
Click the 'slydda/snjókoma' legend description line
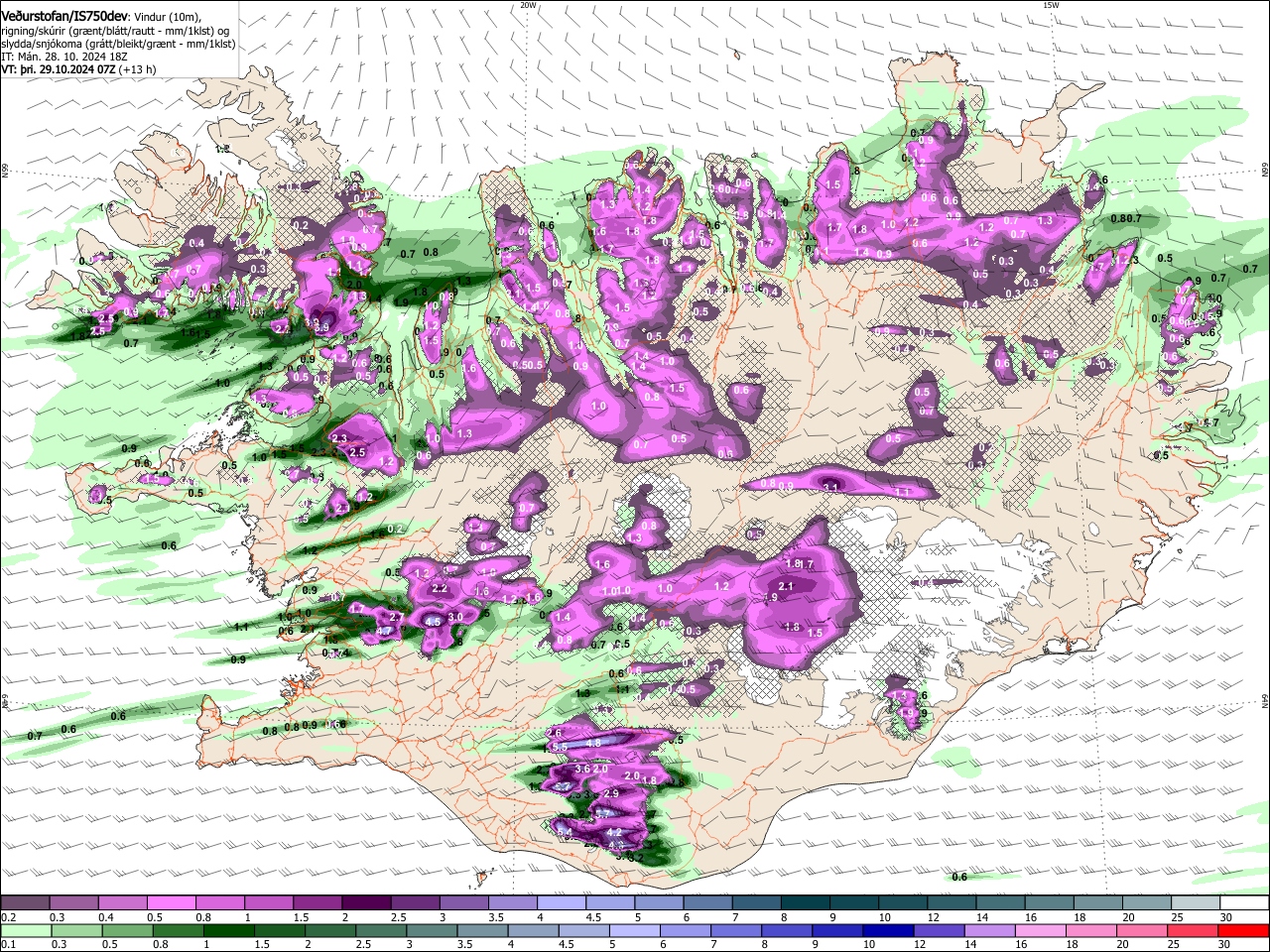pos(118,45)
